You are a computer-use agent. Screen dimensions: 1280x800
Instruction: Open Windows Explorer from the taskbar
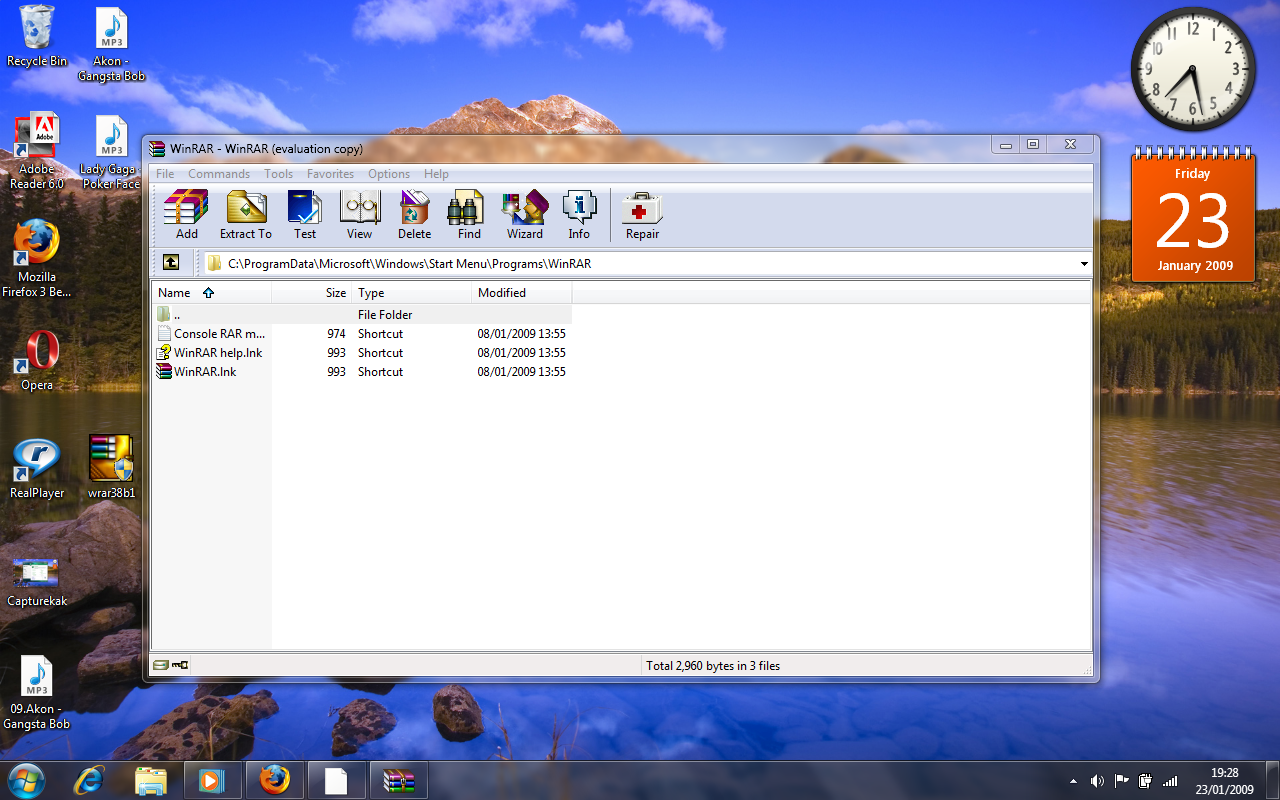pyautogui.click(x=150, y=780)
